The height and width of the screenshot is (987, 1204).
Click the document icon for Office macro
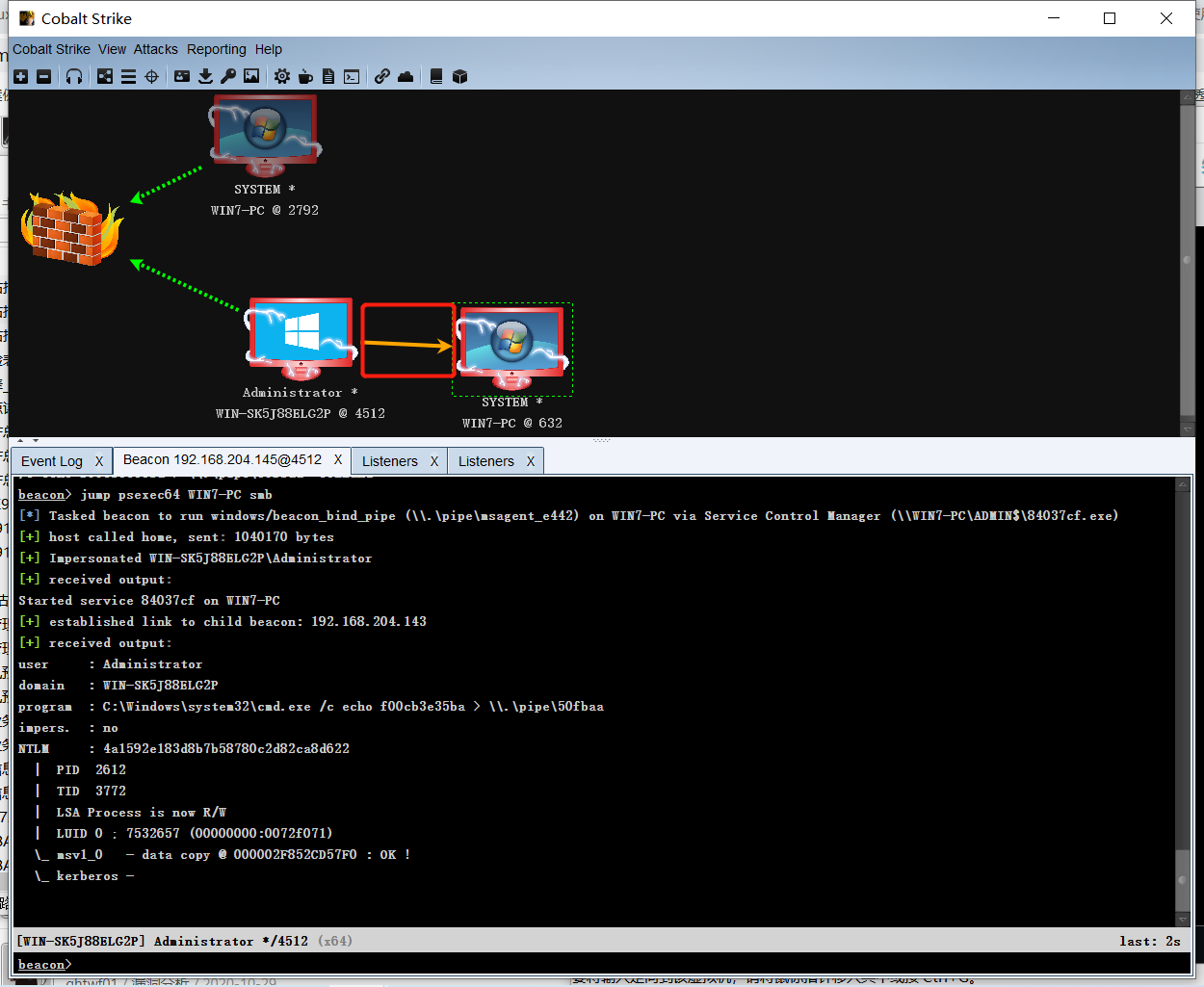pyautogui.click(x=328, y=76)
